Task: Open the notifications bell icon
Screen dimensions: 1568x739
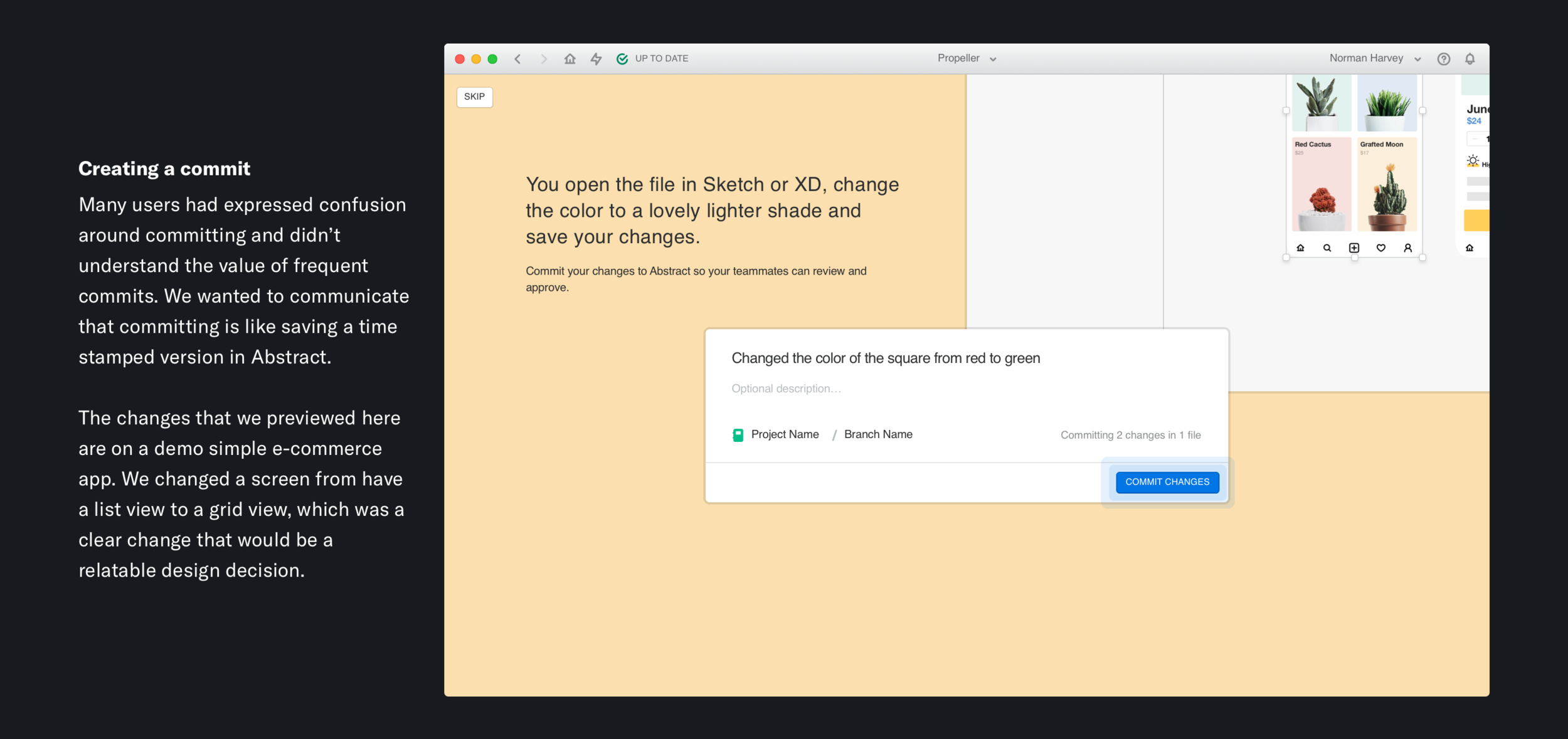Action: click(1470, 59)
